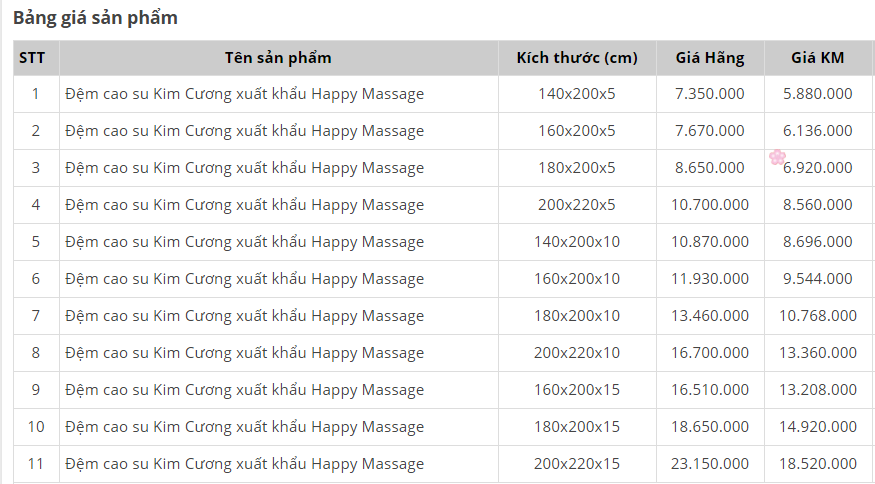Click the STT column header
This screenshot has width=875, height=484.
click(x=31, y=58)
